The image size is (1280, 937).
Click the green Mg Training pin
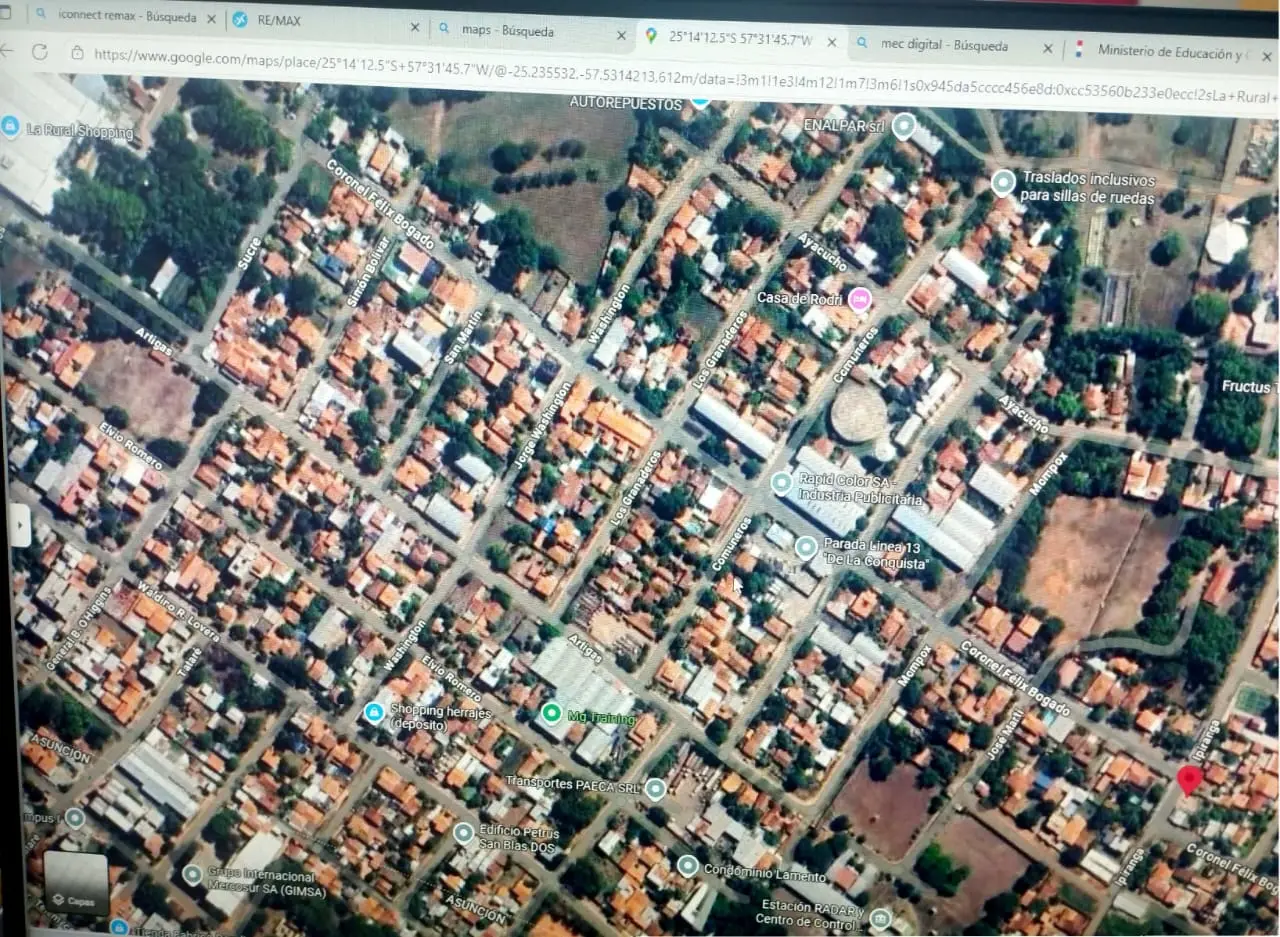click(x=551, y=713)
